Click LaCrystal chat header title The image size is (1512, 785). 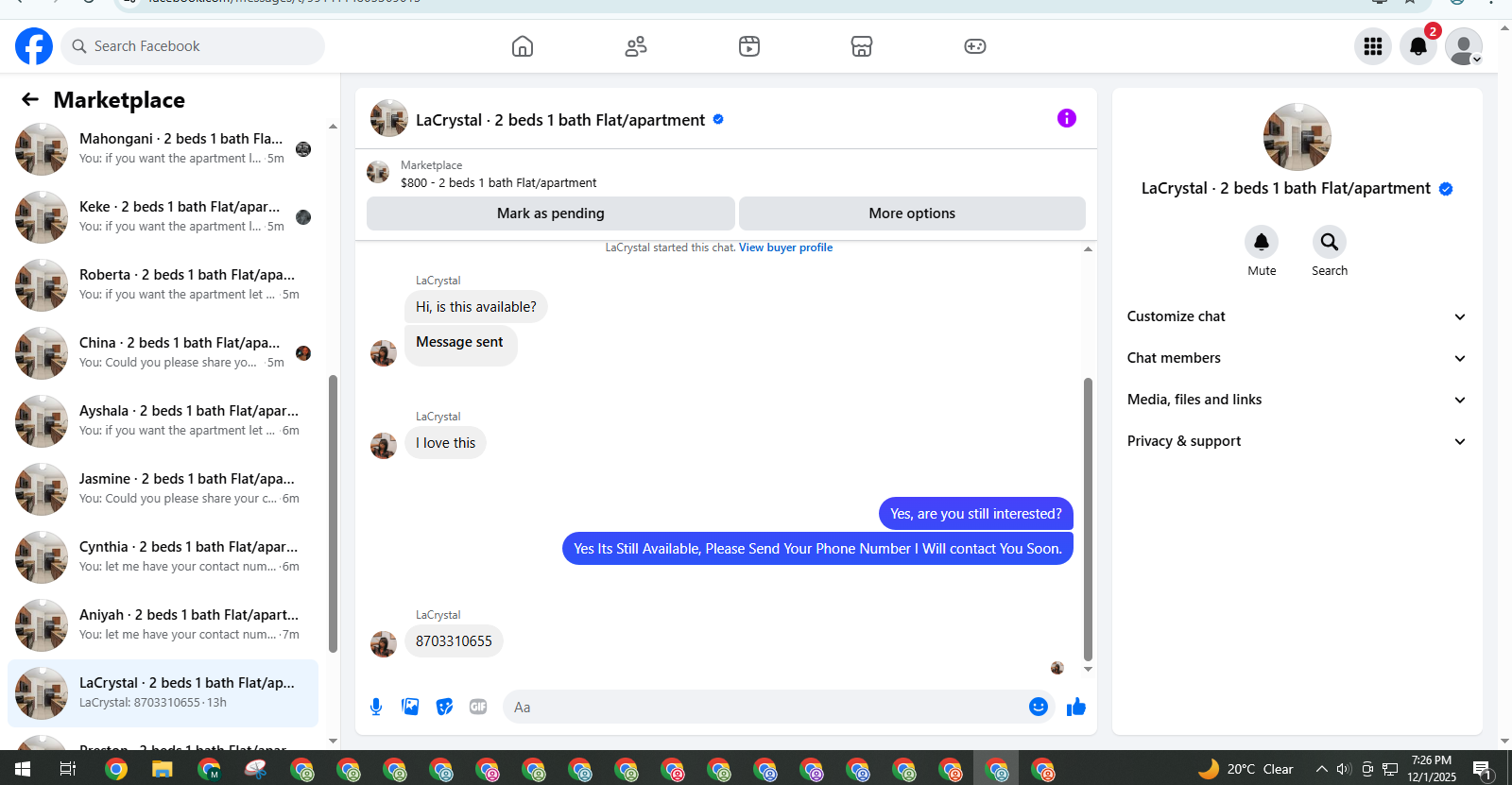tap(560, 120)
